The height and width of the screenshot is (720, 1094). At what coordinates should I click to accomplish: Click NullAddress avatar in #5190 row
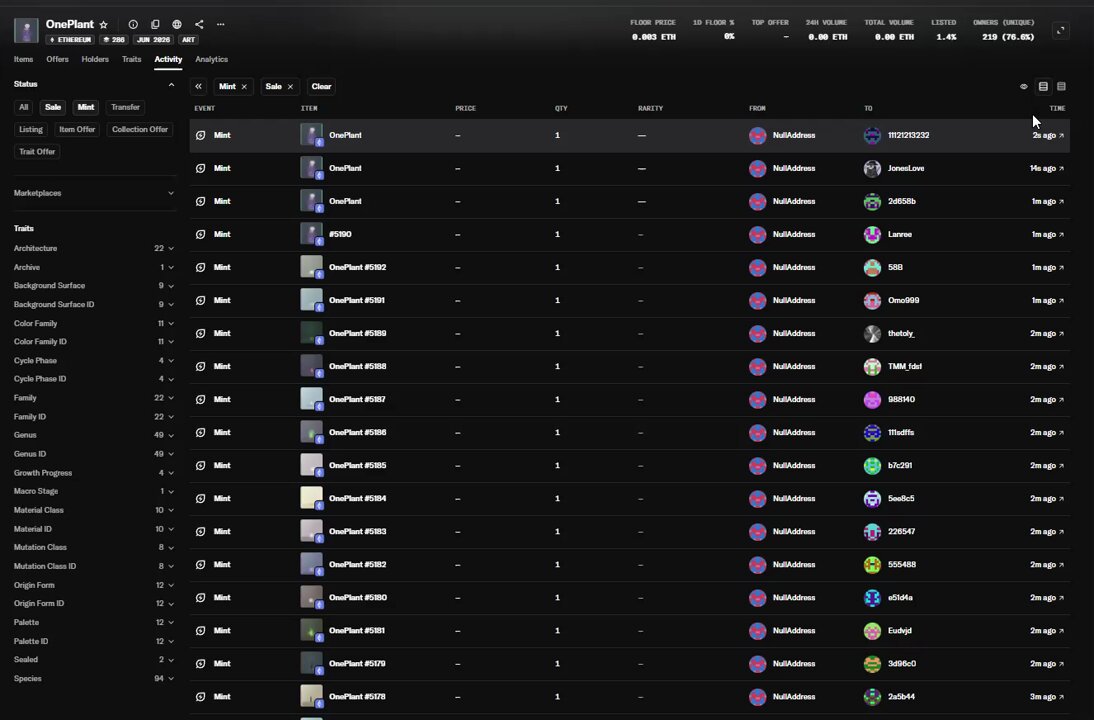click(x=758, y=234)
